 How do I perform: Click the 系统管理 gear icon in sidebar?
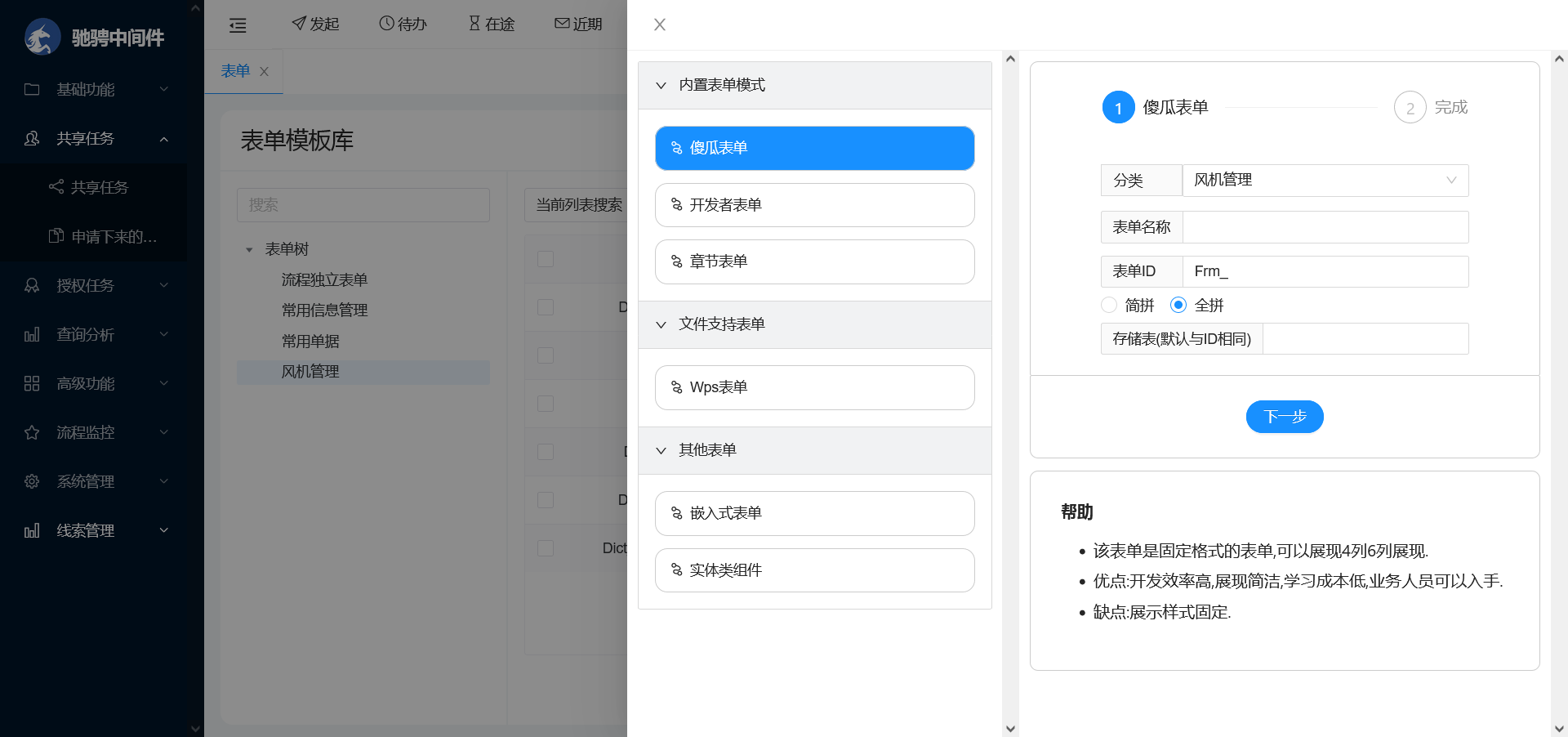click(x=32, y=481)
